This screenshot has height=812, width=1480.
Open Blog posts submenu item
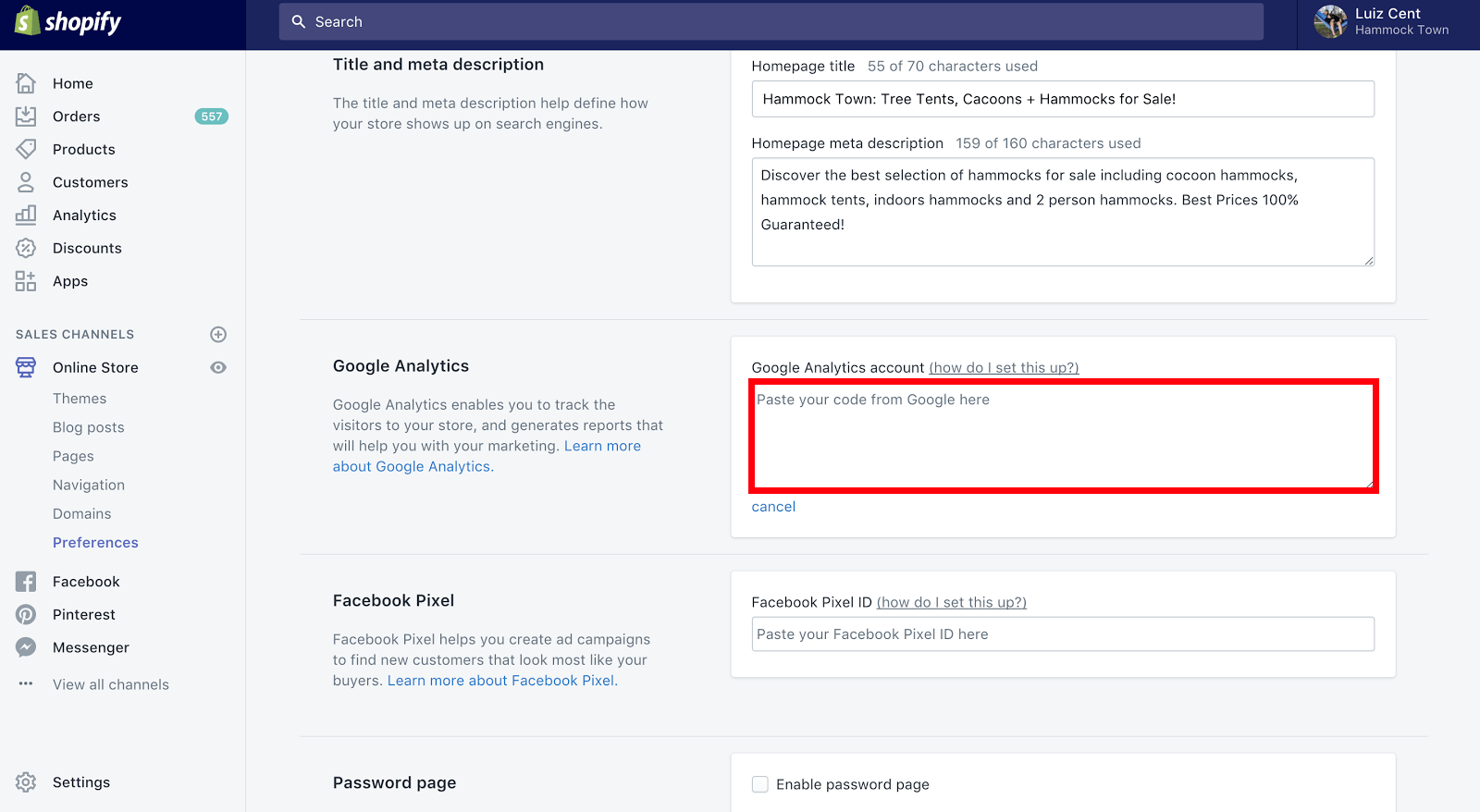89,427
